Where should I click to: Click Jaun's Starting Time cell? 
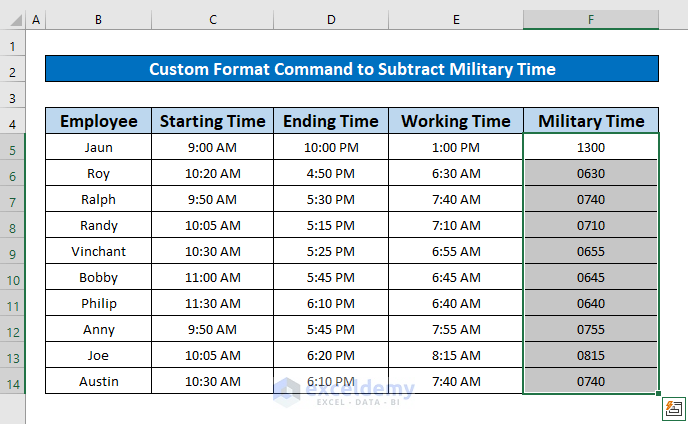[x=212, y=148]
